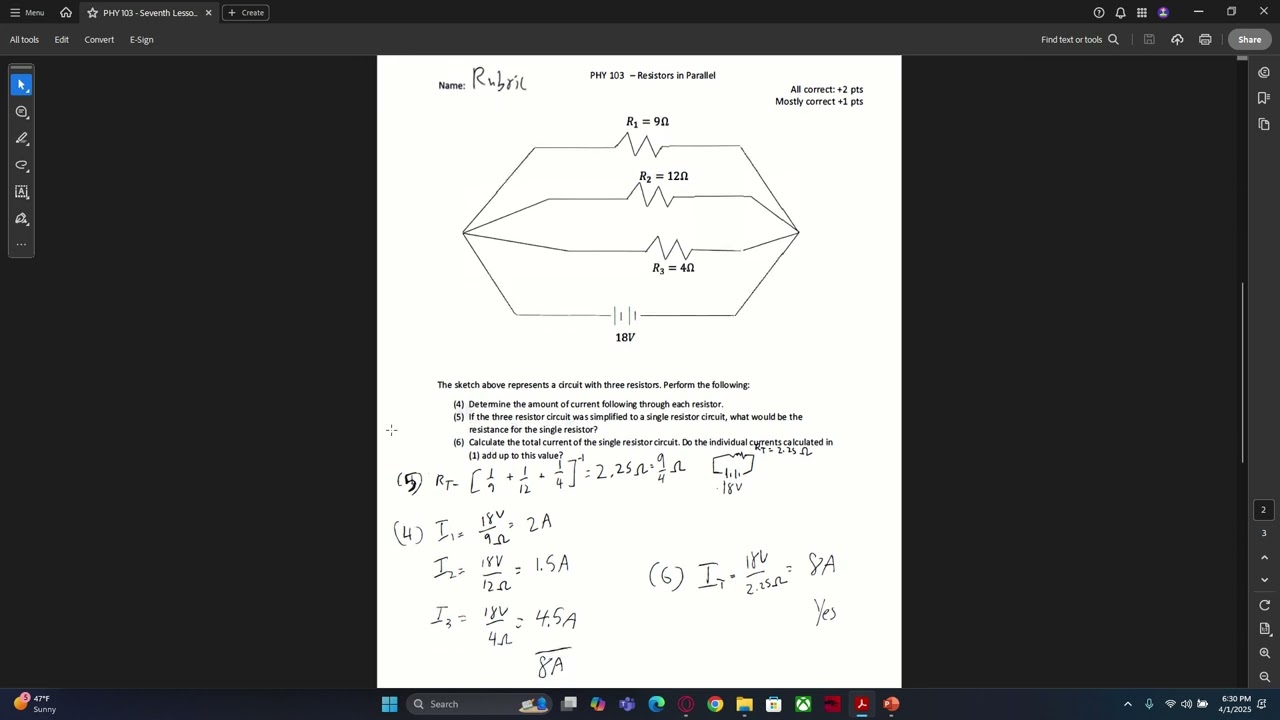
Task: Click the upload to cloud icon
Action: 1177,40
